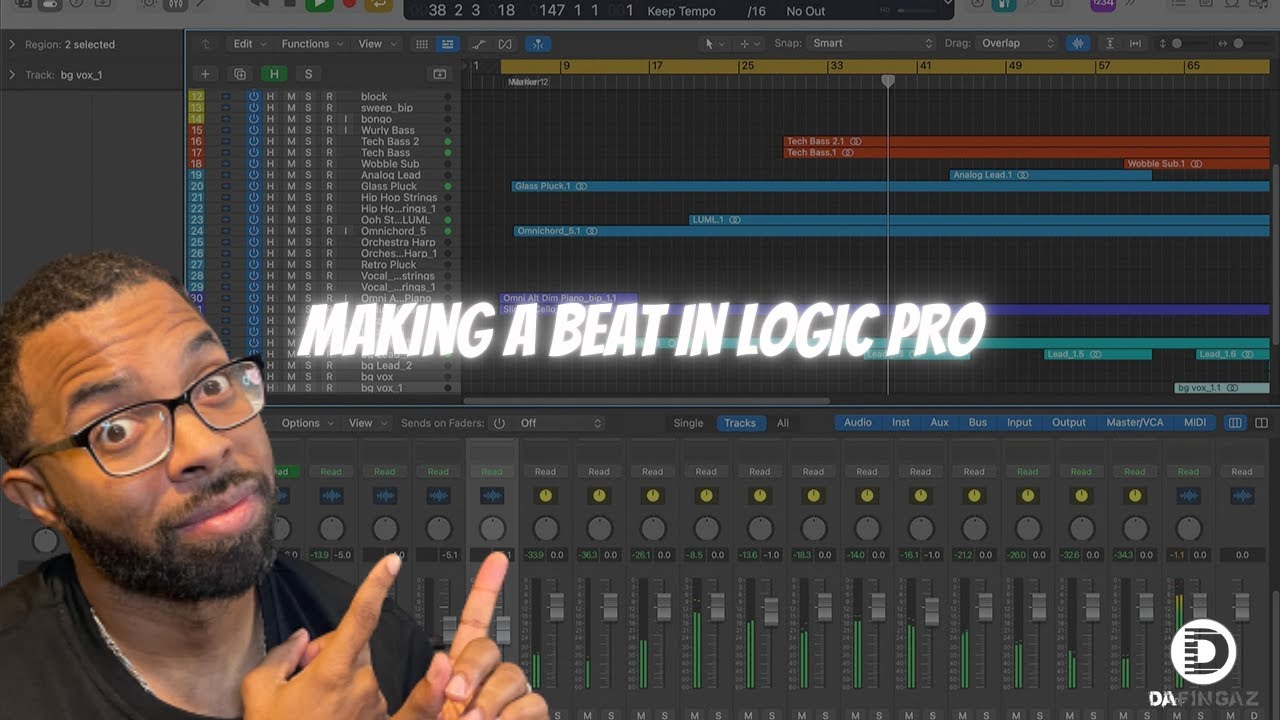
Task: Switch mixer to Single view
Action: 688,423
